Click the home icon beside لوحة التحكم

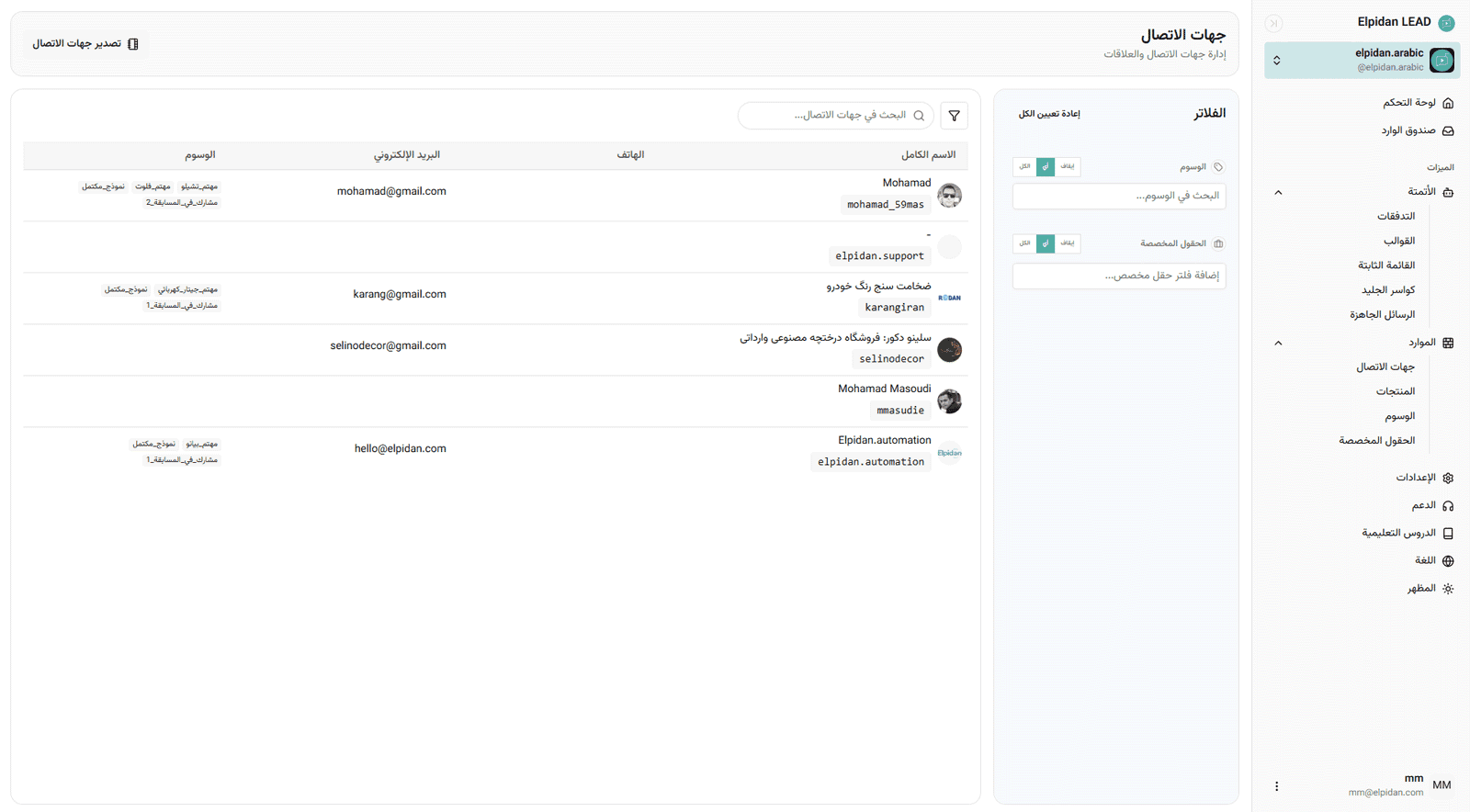pyautogui.click(x=1448, y=103)
